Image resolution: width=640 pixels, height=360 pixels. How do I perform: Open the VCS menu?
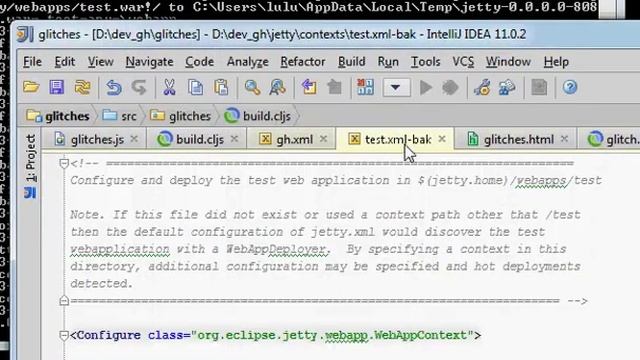[x=463, y=62]
